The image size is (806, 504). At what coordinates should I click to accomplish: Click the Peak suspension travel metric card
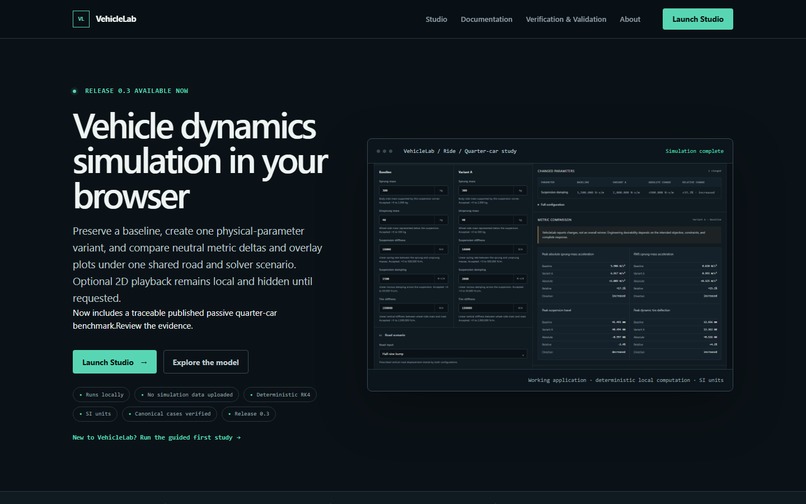tap(583, 332)
